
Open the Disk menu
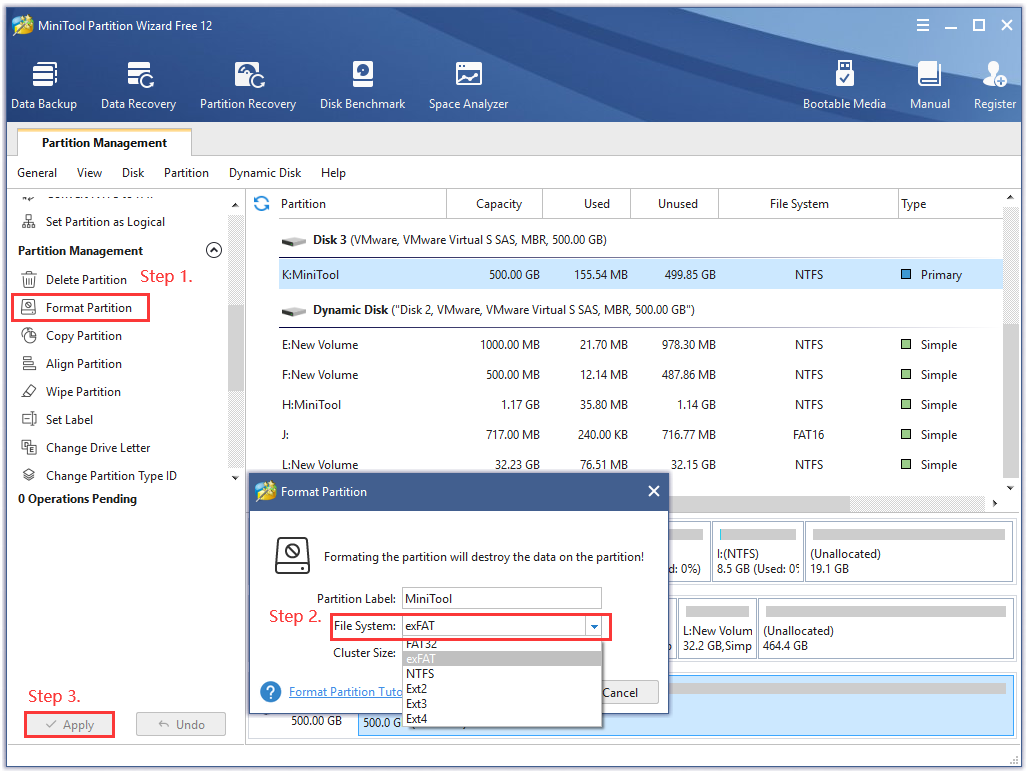click(133, 173)
